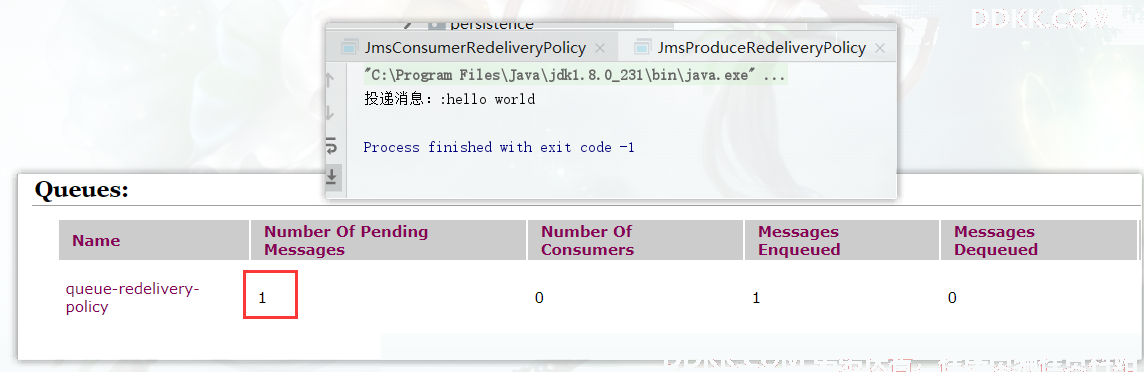Click the JmsConsumerRedeliveryPolicy tab's window icon
Image resolution: width=1144 pixels, height=372 pixels.
(x=349, y=48)
